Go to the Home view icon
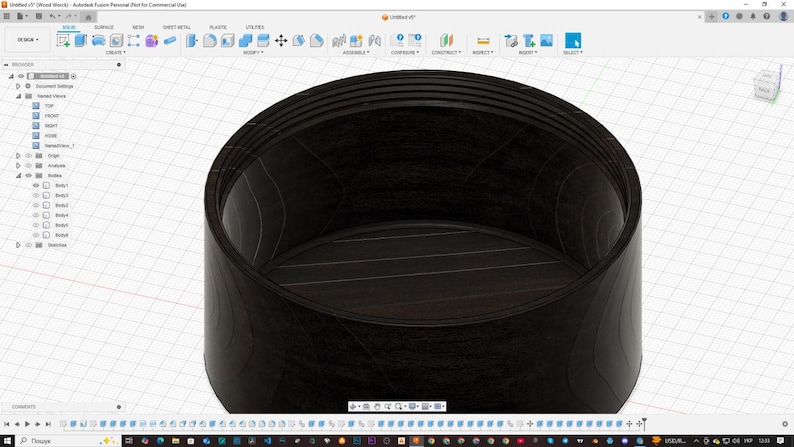Screen dimensions: 794x447 pyautogui.click(x=88, y=17)
